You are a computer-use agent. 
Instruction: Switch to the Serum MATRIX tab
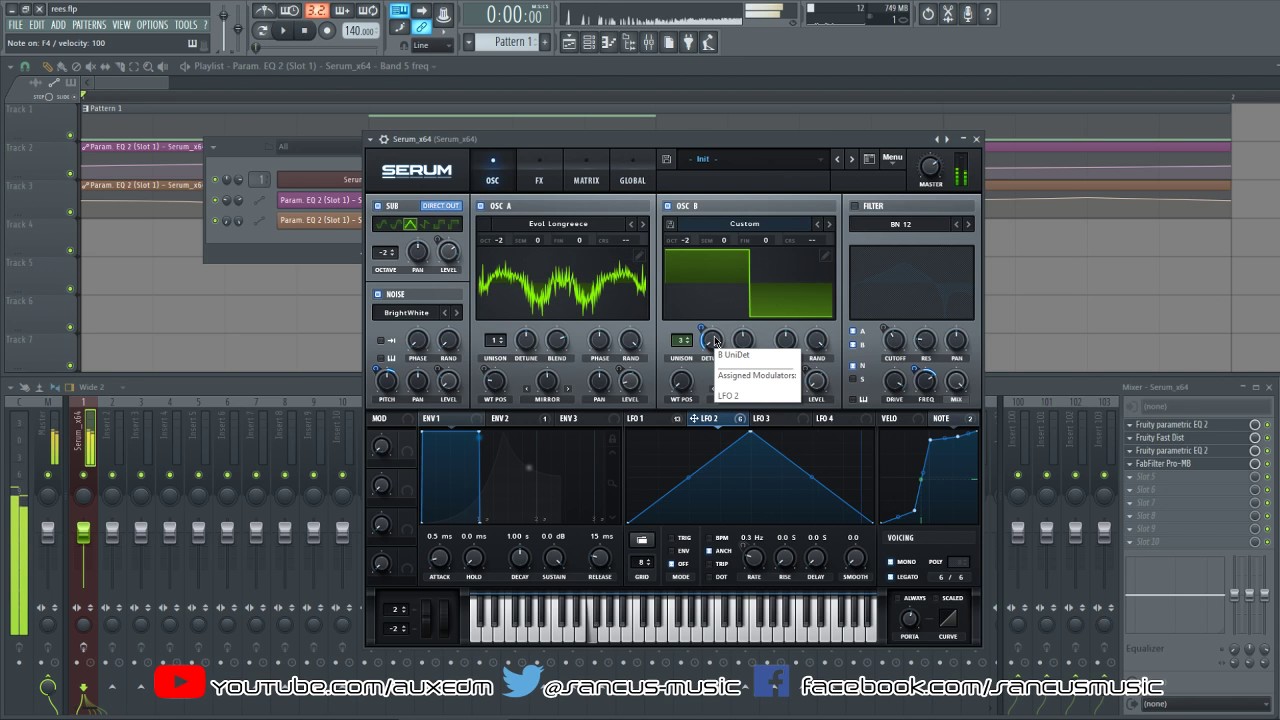pyautogui.click(x=586, y=171)
